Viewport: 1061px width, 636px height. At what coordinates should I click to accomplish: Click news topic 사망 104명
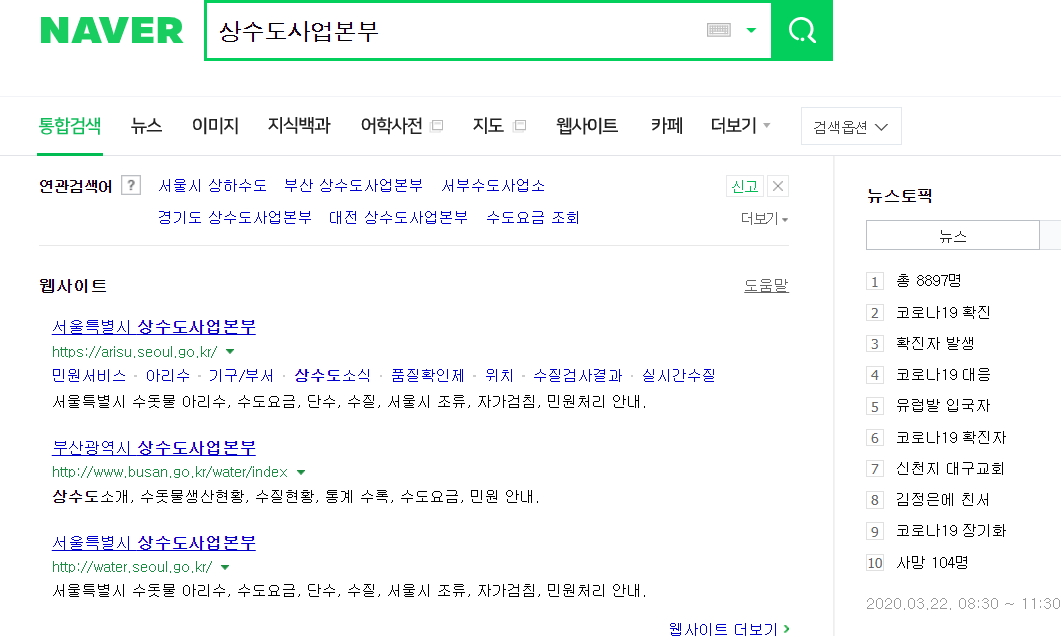(x=932, y=563)
